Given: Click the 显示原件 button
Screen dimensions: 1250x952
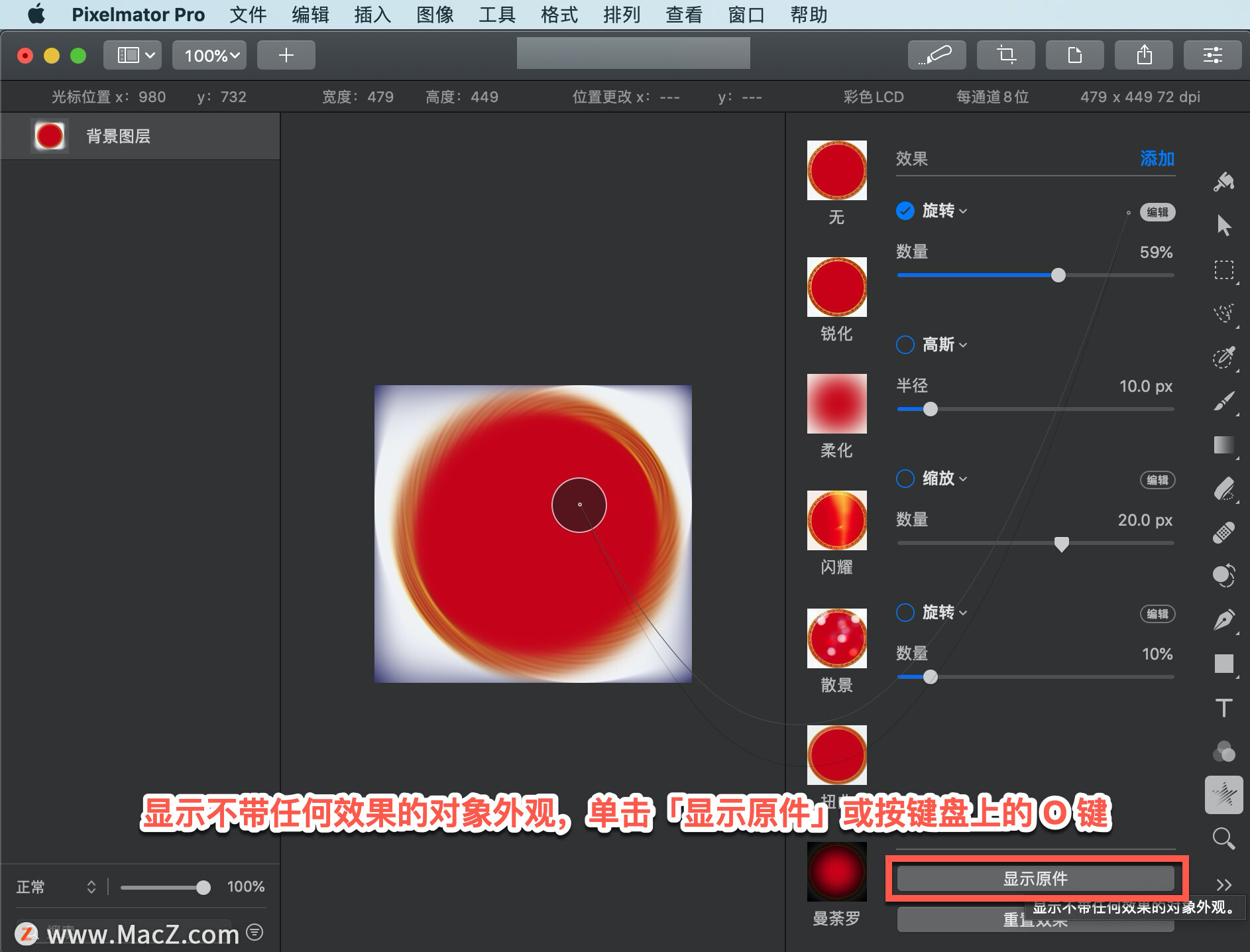Looking at the screenshot, I should point(1035,879).
